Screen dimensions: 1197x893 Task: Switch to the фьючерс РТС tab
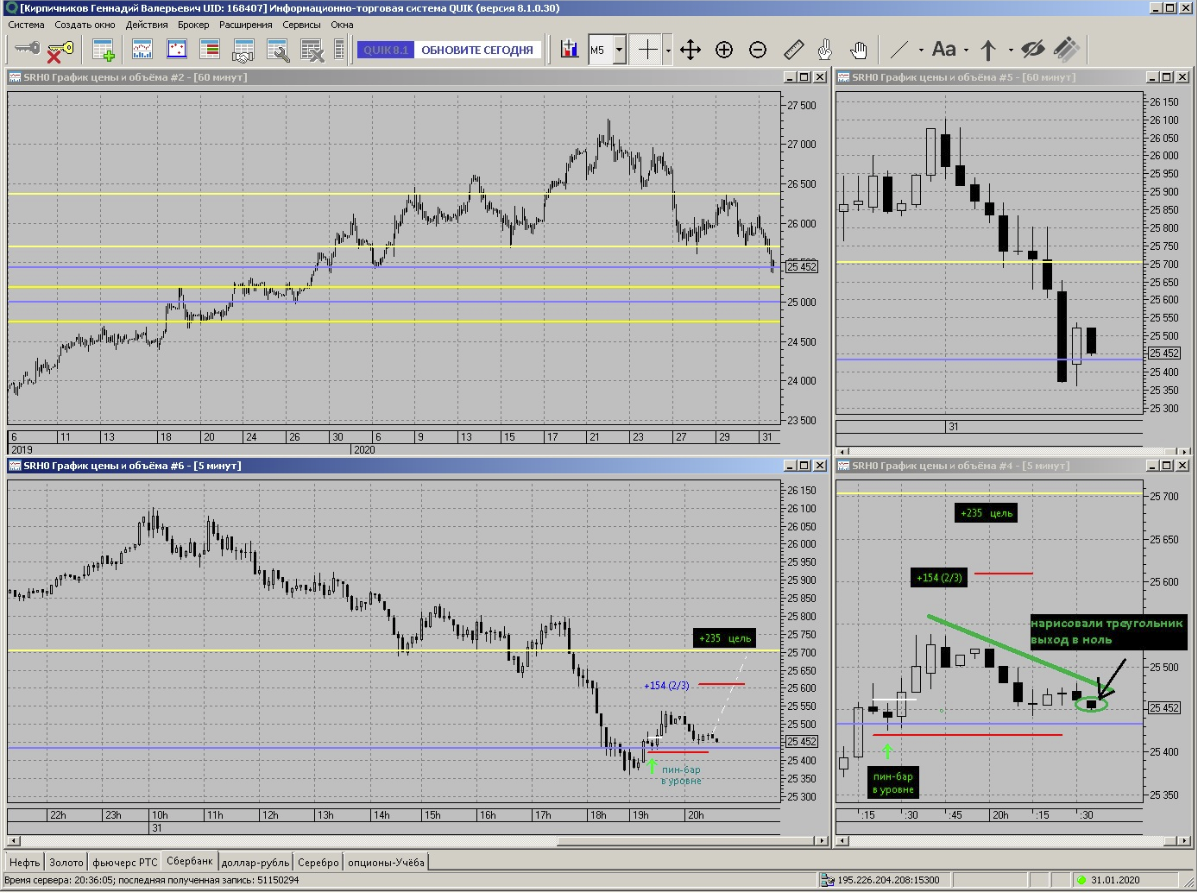(124, 862)
